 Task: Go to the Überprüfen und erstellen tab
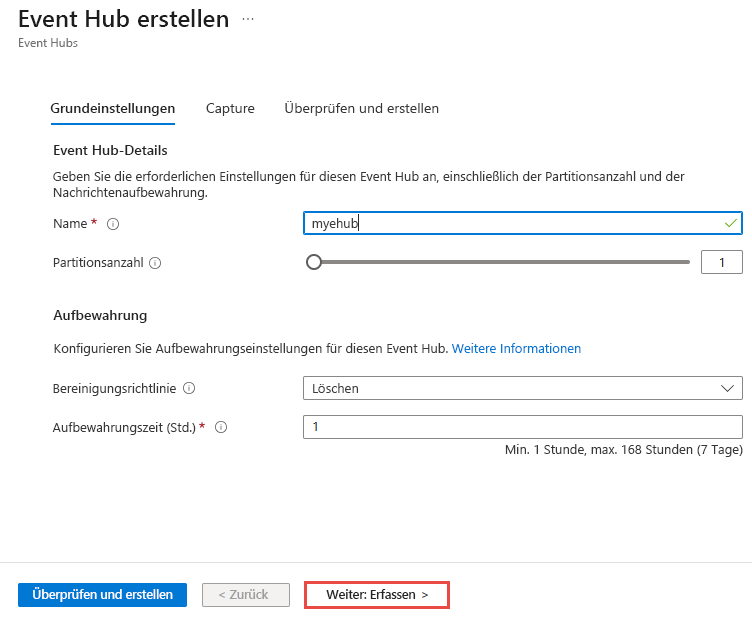(362, 108)
